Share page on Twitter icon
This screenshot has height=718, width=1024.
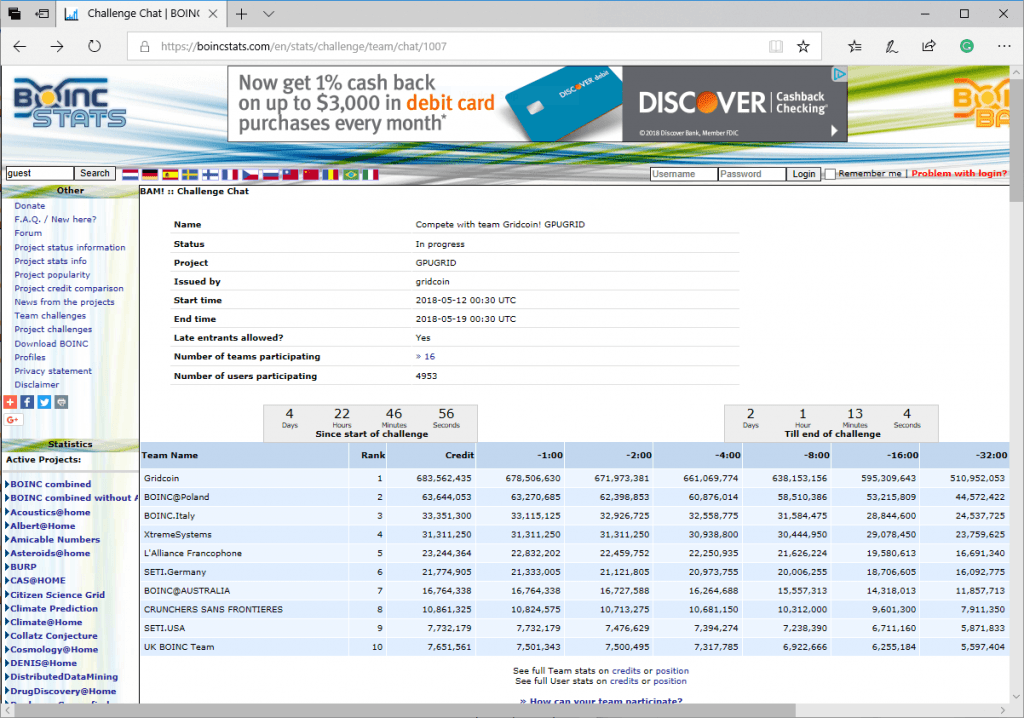click(x=44, y=402)
